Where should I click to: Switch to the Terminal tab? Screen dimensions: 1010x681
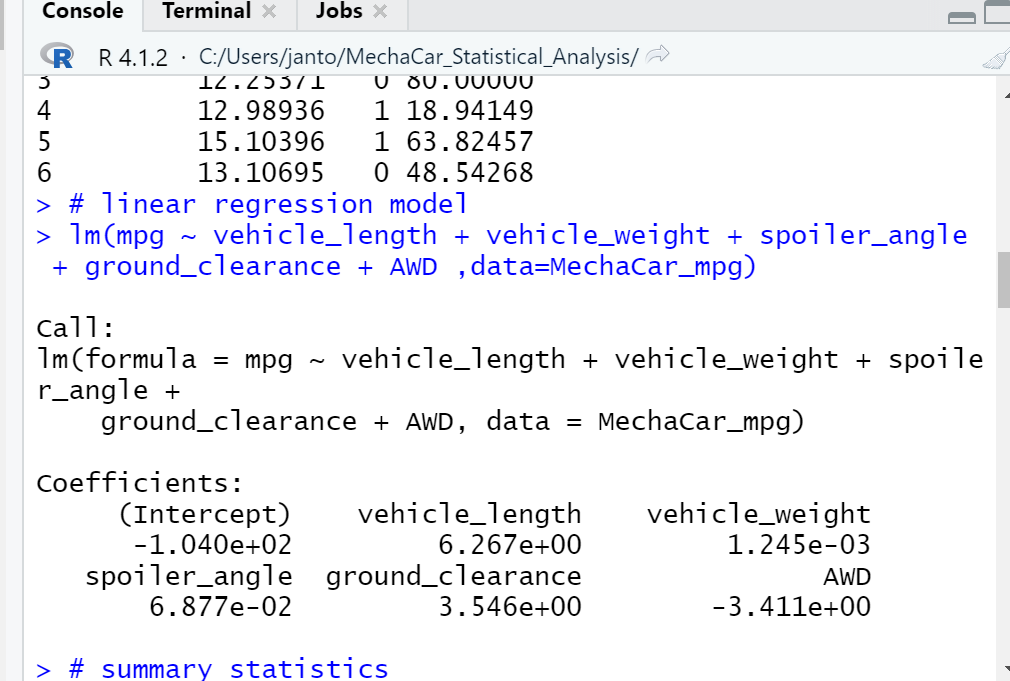[x=205, y=11]
